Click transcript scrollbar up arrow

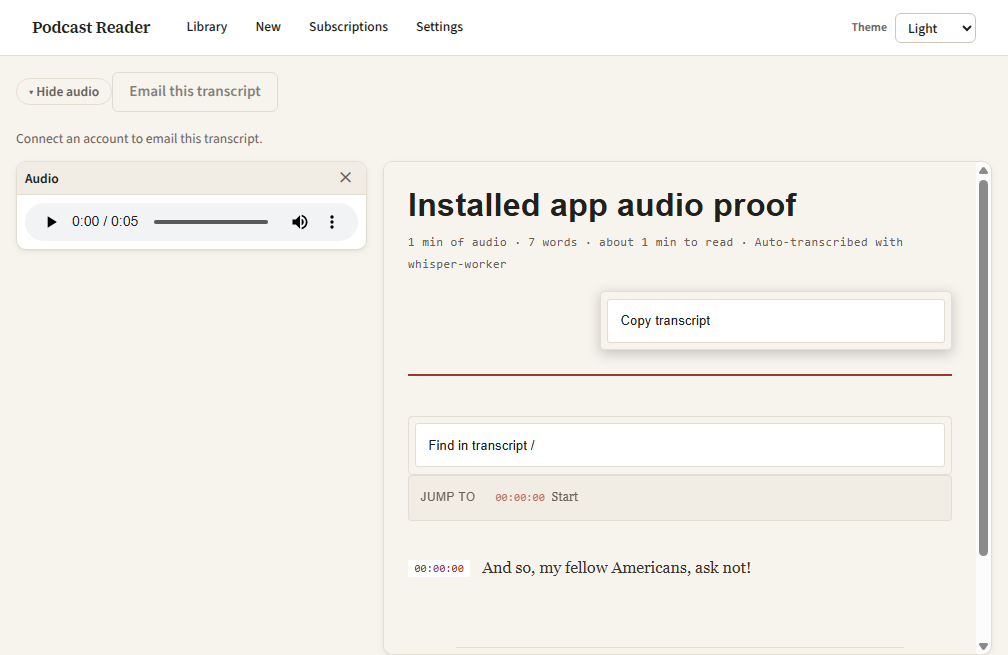(x=983, y=170)
